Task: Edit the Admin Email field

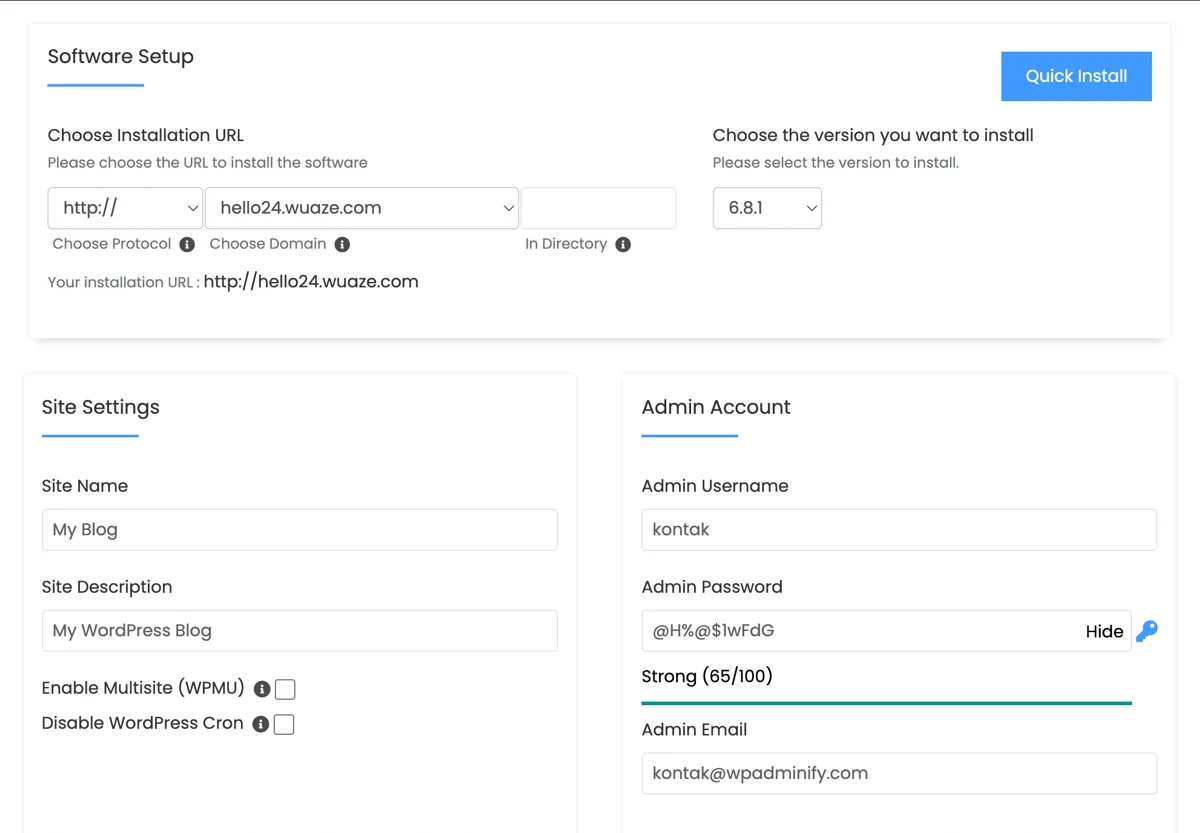Action: coord(898,773)
